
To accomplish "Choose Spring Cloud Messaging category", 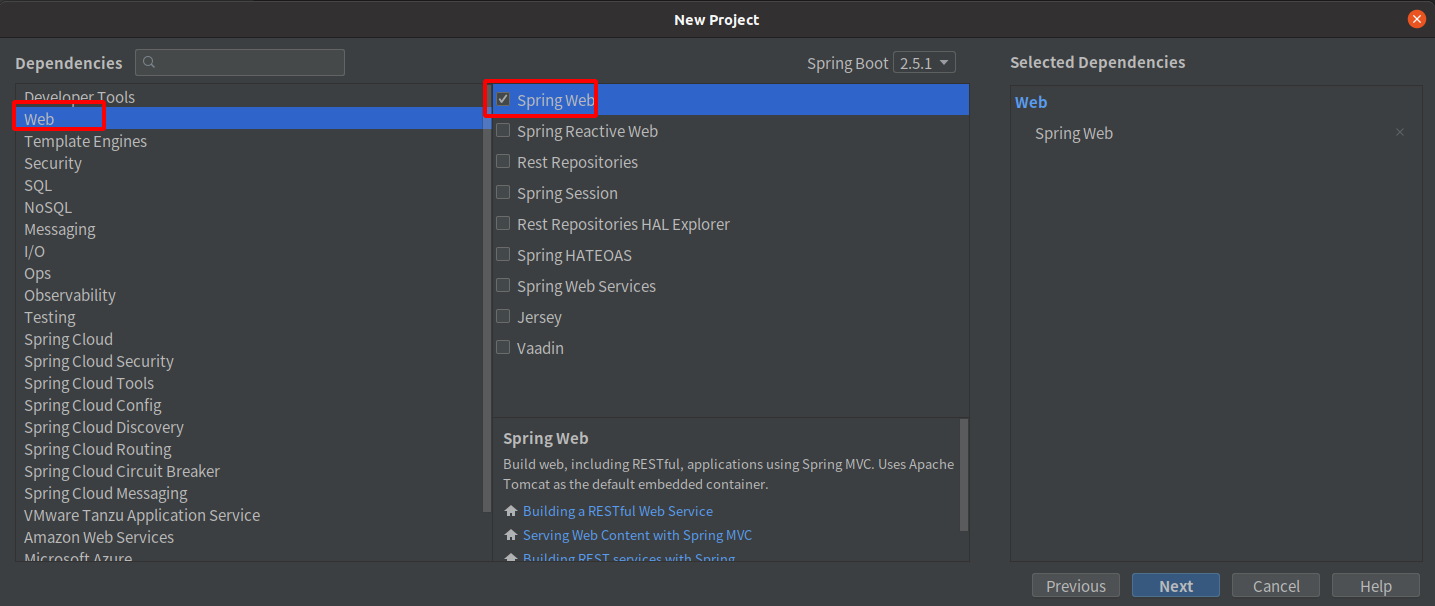I will (x=248, y=493).
